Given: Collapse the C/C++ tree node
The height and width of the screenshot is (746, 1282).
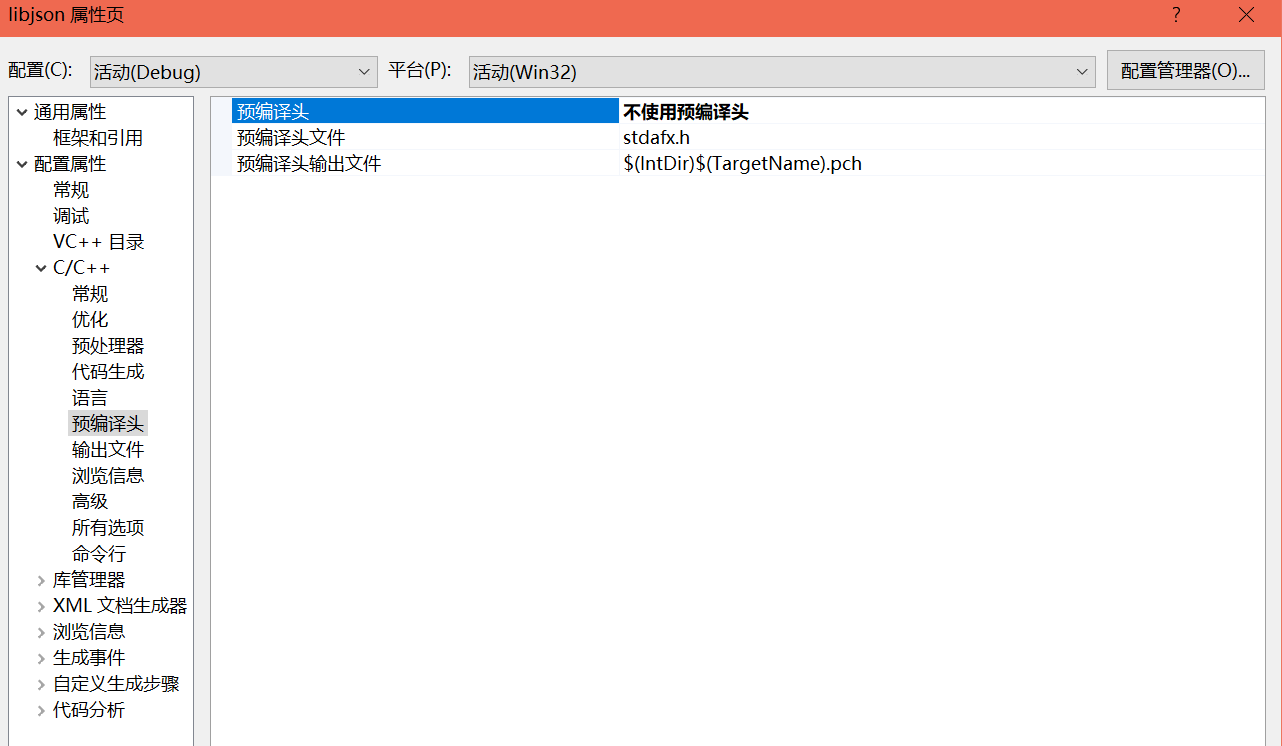Looking at the screenshot, I should [41, 269].
